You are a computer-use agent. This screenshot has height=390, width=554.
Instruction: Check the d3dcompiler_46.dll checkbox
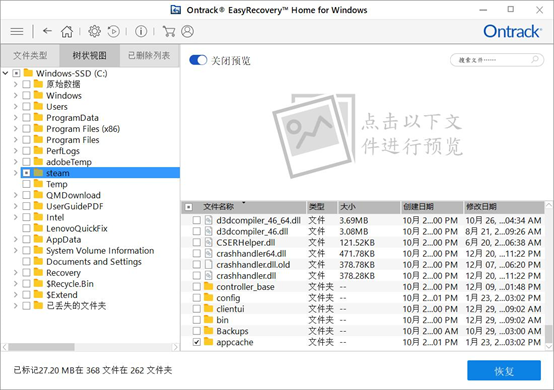tap(197, 231)
